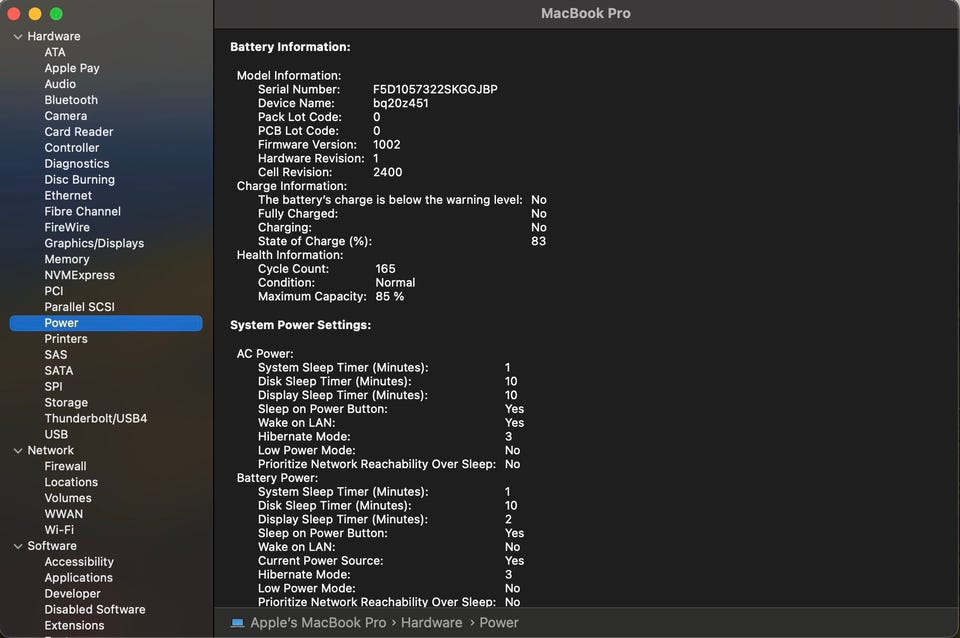Select NVMExpress in the sidebar
960x638 pixels.
(79, 275)
